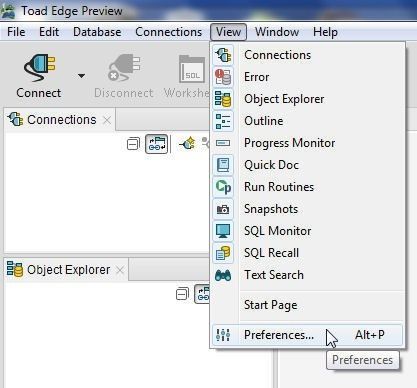Click the Disconnect toolbar icon
The width and height of the screenshot is (417, 388).
tap(124, 68)
